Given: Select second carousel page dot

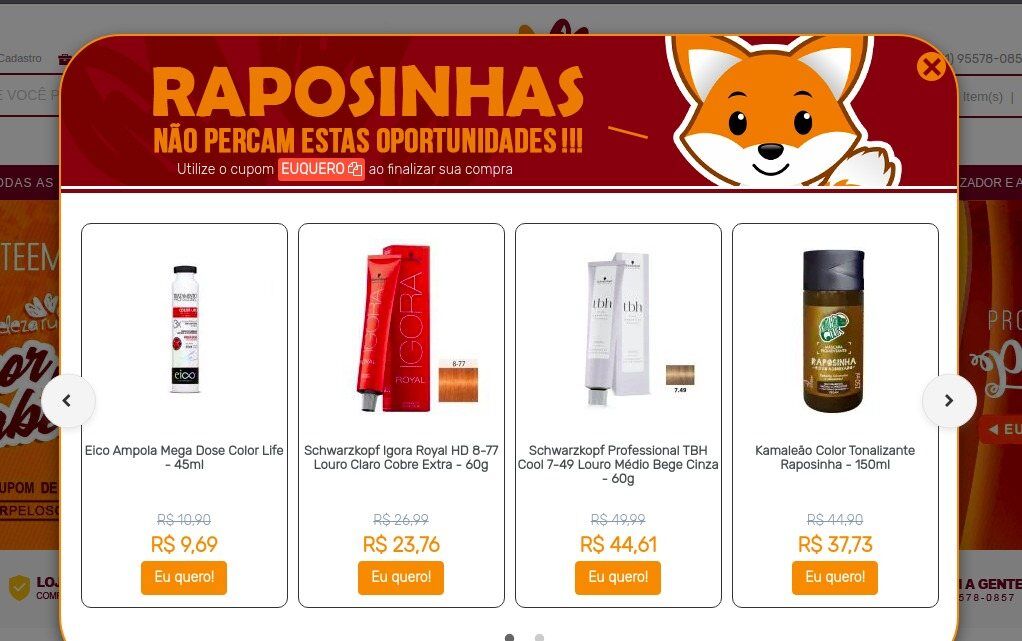Looking at the screenshot, I should (x=539, y=637).
